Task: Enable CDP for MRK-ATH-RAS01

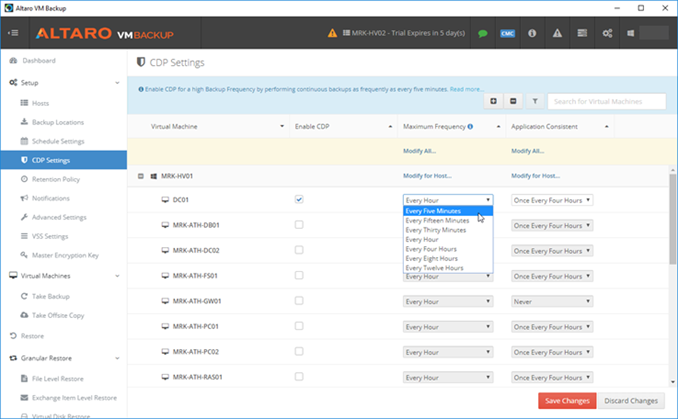Action: pos(299,377)
